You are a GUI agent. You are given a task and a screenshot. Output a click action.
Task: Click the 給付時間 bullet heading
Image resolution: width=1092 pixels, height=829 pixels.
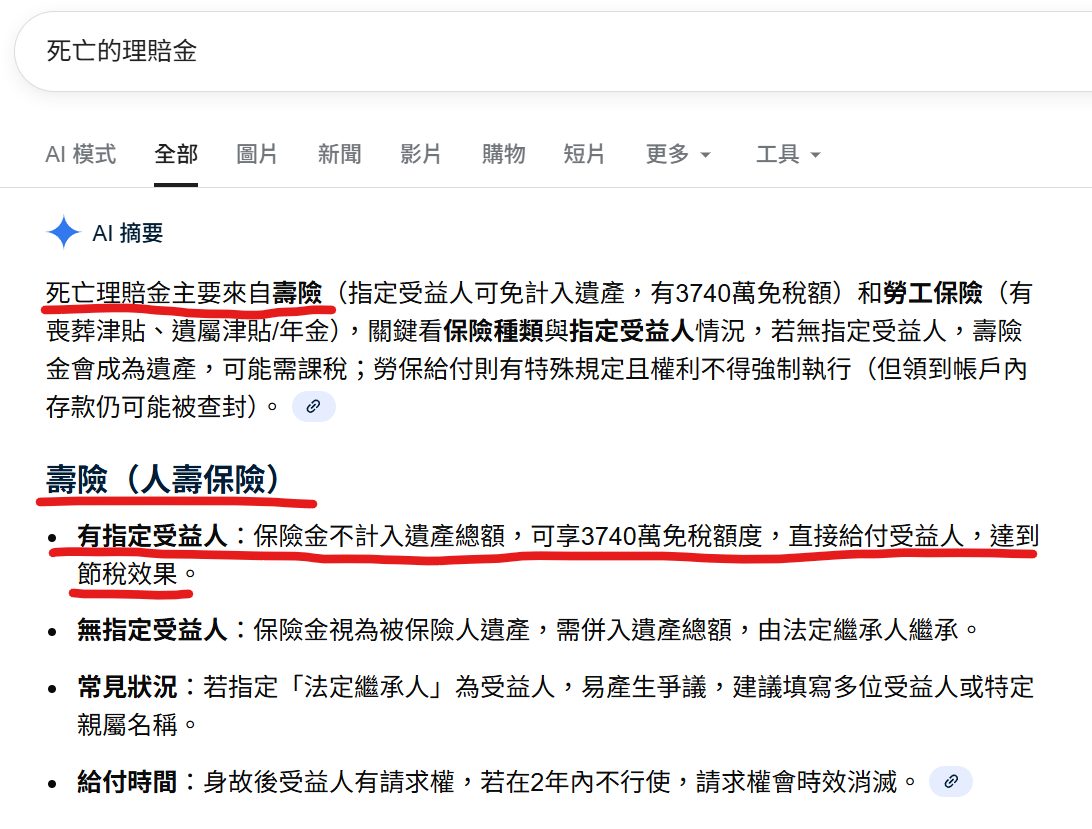(127, 782)
